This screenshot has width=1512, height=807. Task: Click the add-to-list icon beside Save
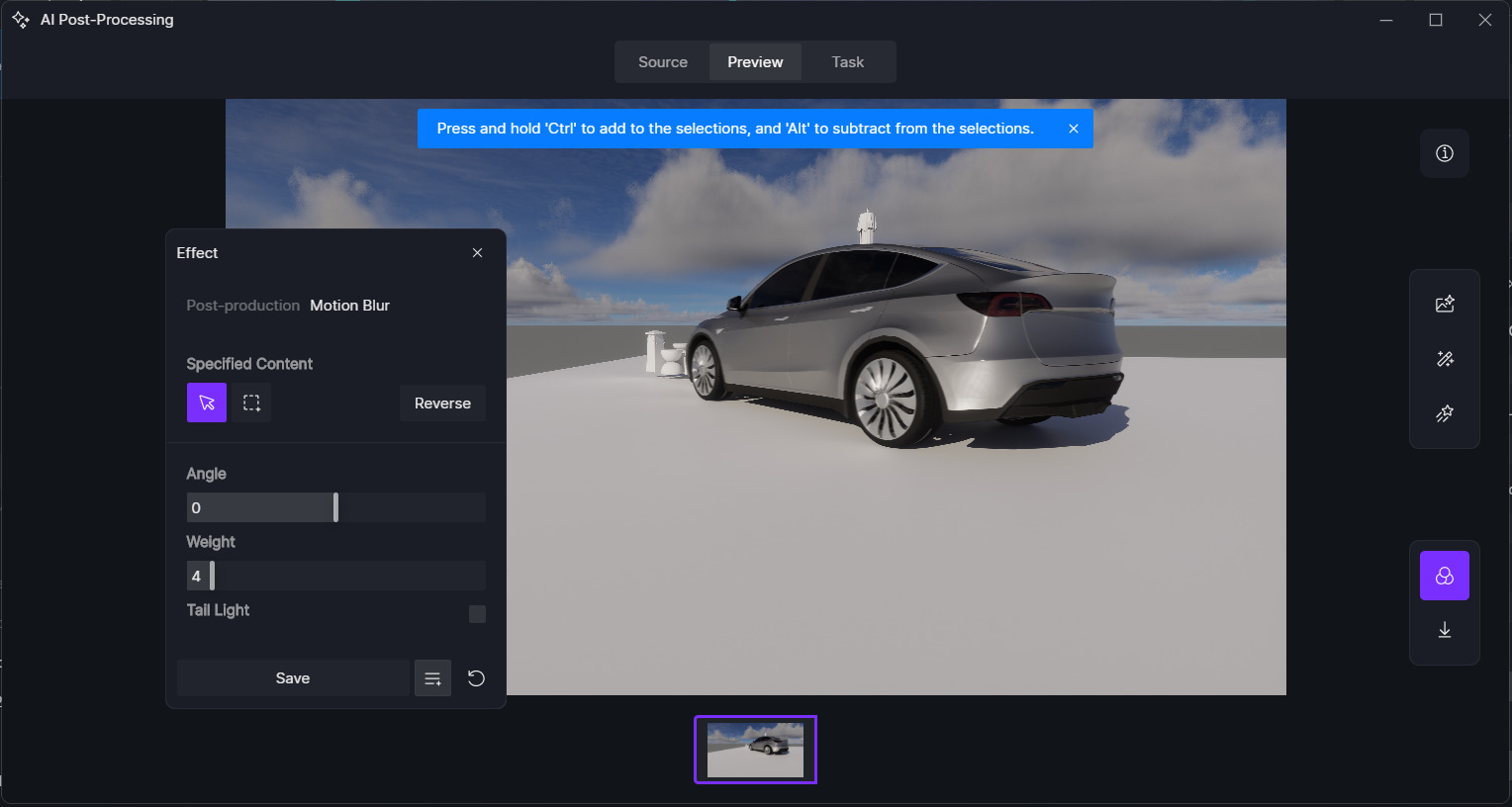click(x=432, y=678)
